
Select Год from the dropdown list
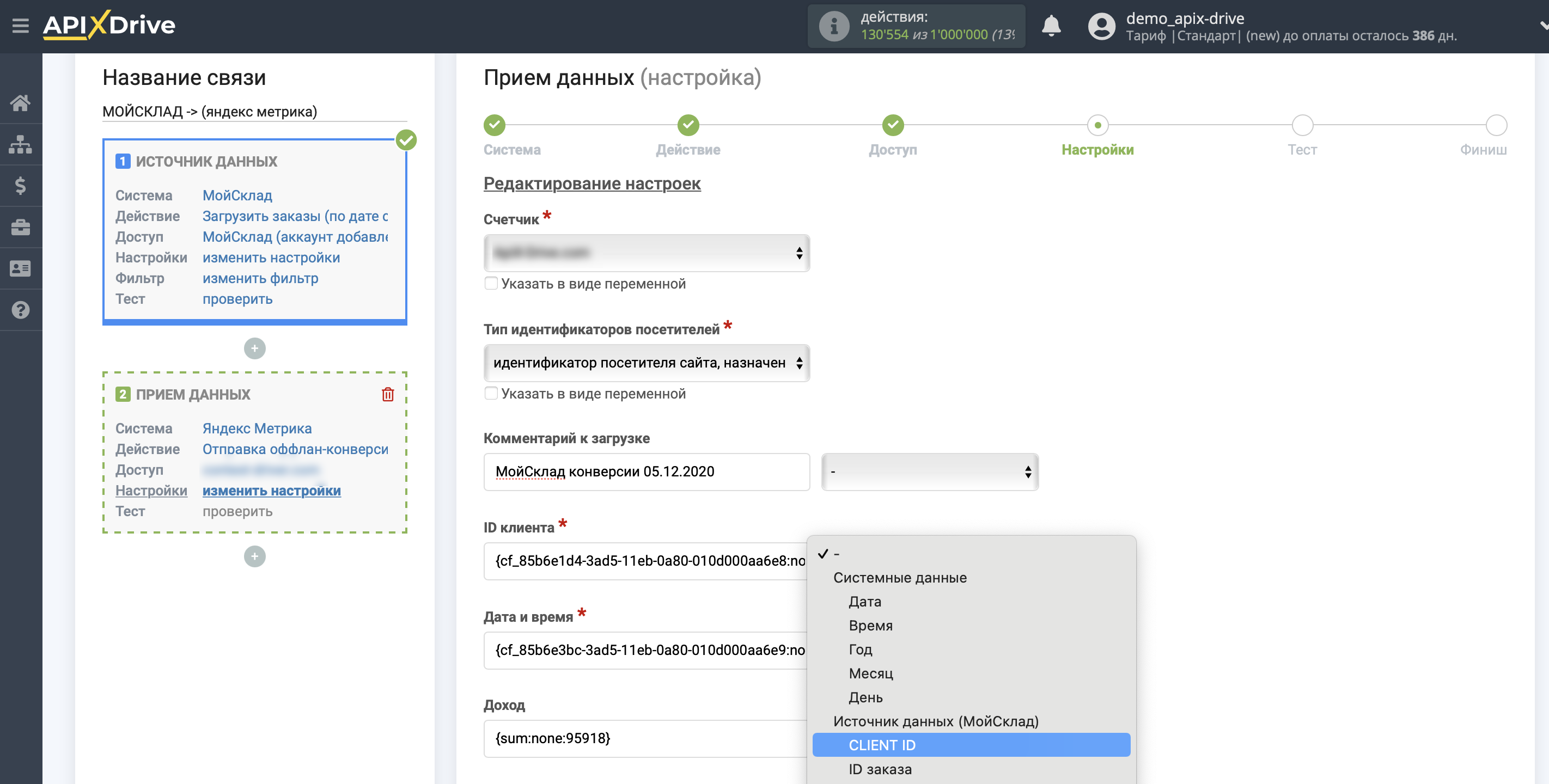click(971, 650)
